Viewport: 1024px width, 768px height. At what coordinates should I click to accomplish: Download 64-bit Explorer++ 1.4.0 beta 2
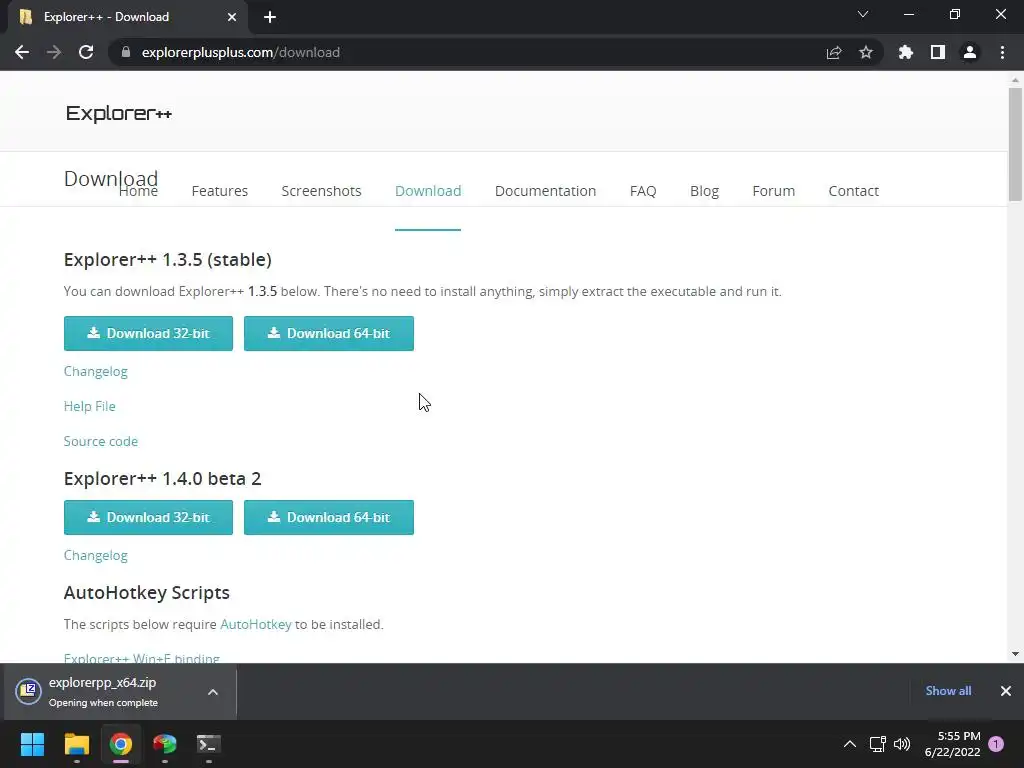tap(328, 517)
